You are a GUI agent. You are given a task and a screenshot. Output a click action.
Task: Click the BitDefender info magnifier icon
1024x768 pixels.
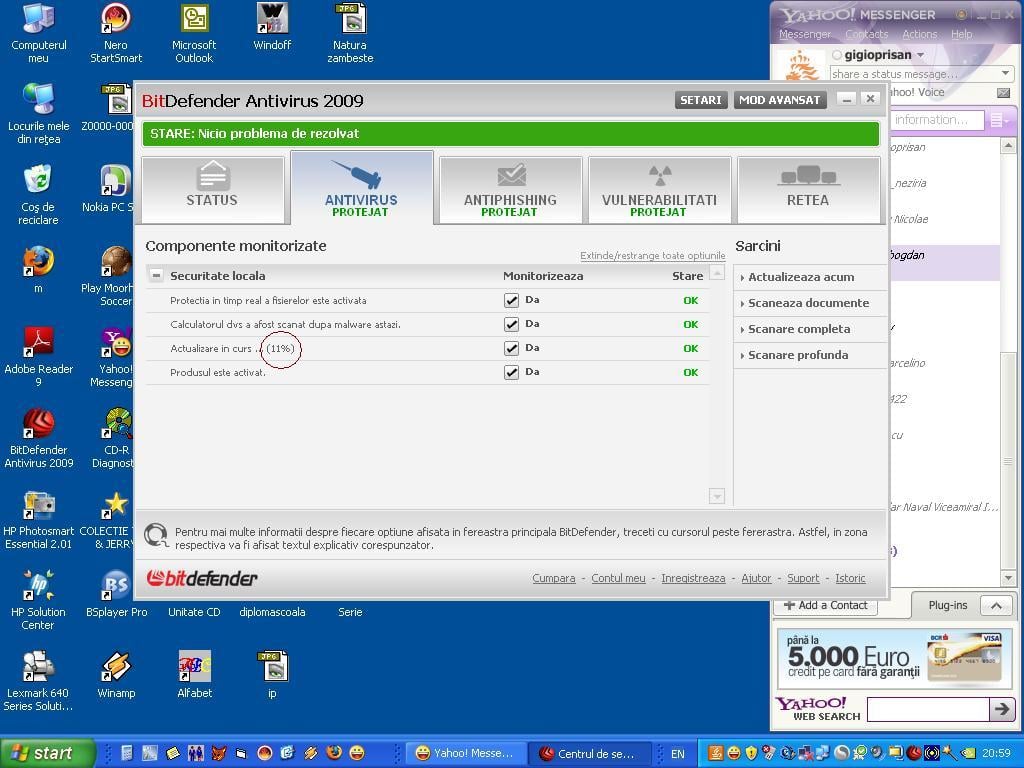point(156,536)
